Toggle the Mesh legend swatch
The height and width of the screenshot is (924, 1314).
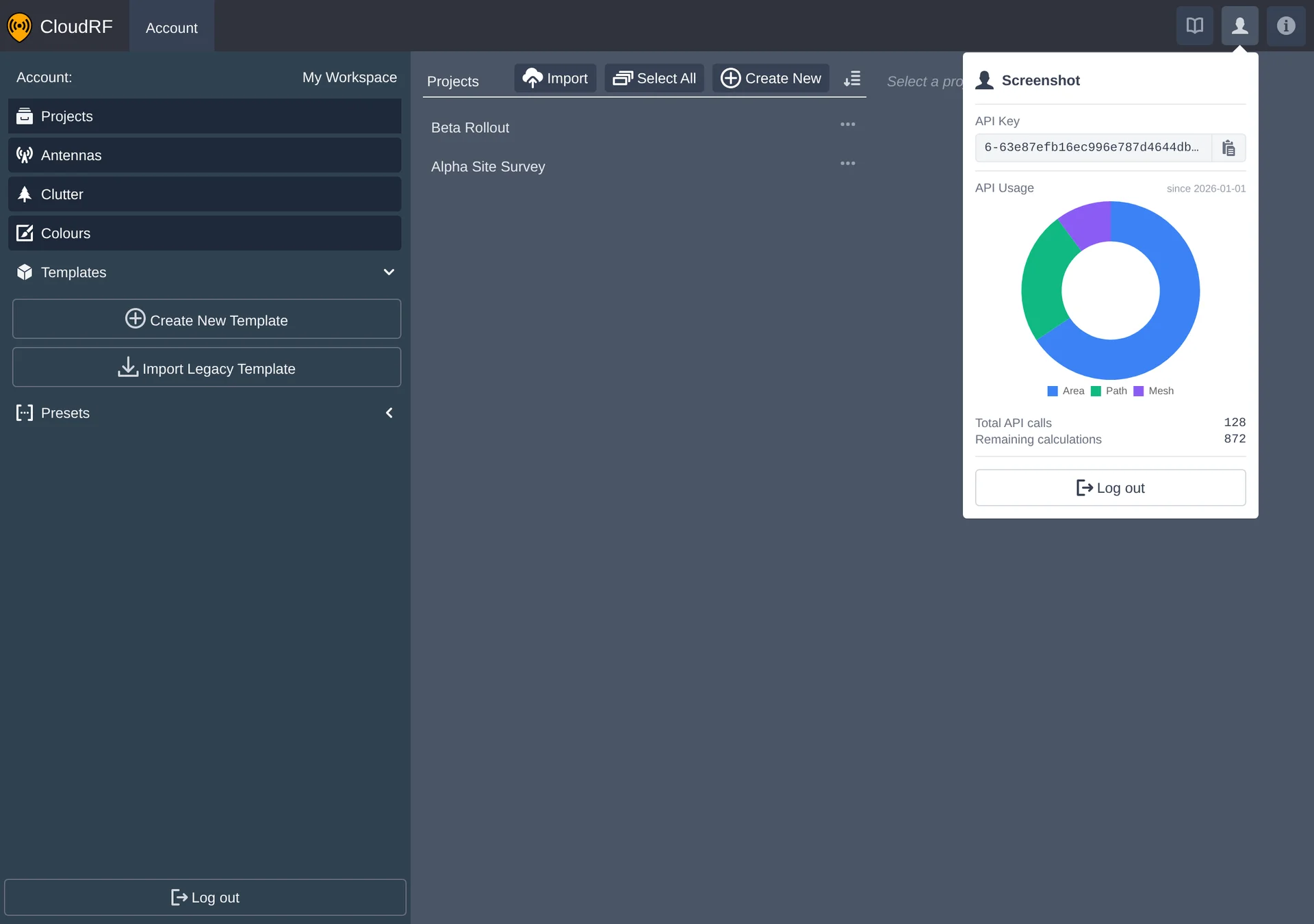pyautogui.click(x=1139, y=391)
